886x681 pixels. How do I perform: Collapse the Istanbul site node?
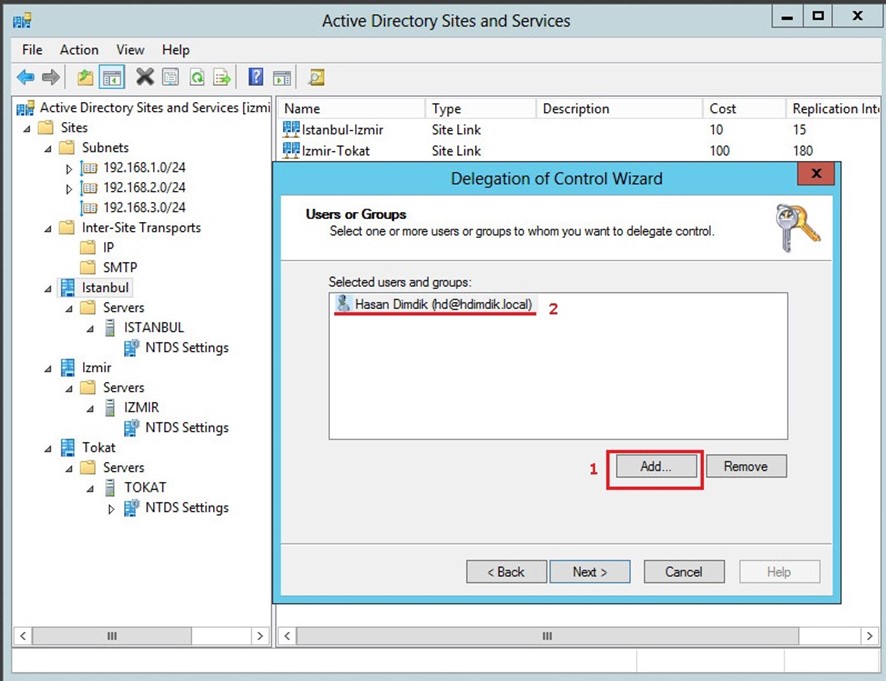(x=48, y=289)
